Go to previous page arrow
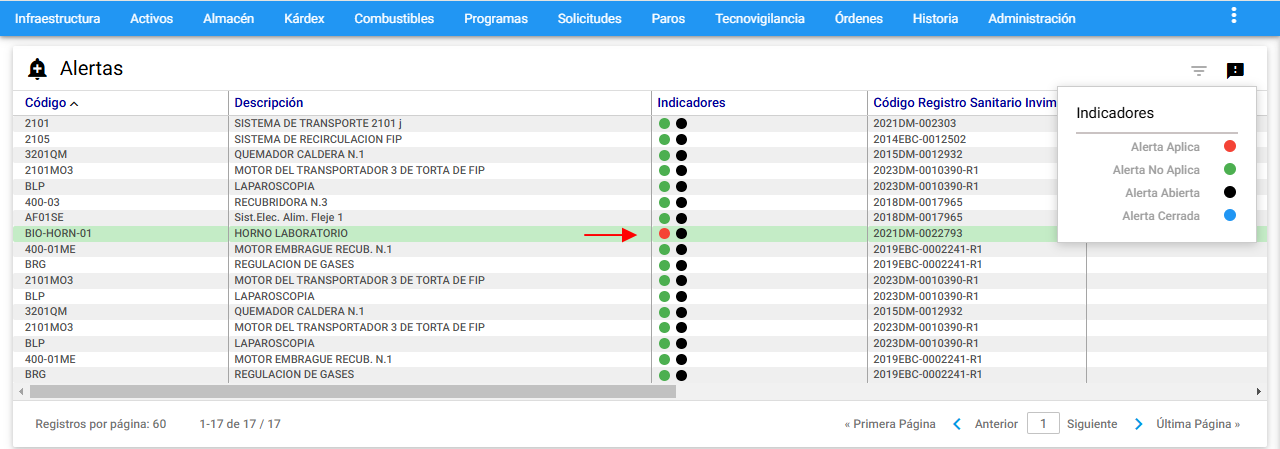Image resolution: width=1280 pixels, height=449 pixels. click(x=957, y=424)
